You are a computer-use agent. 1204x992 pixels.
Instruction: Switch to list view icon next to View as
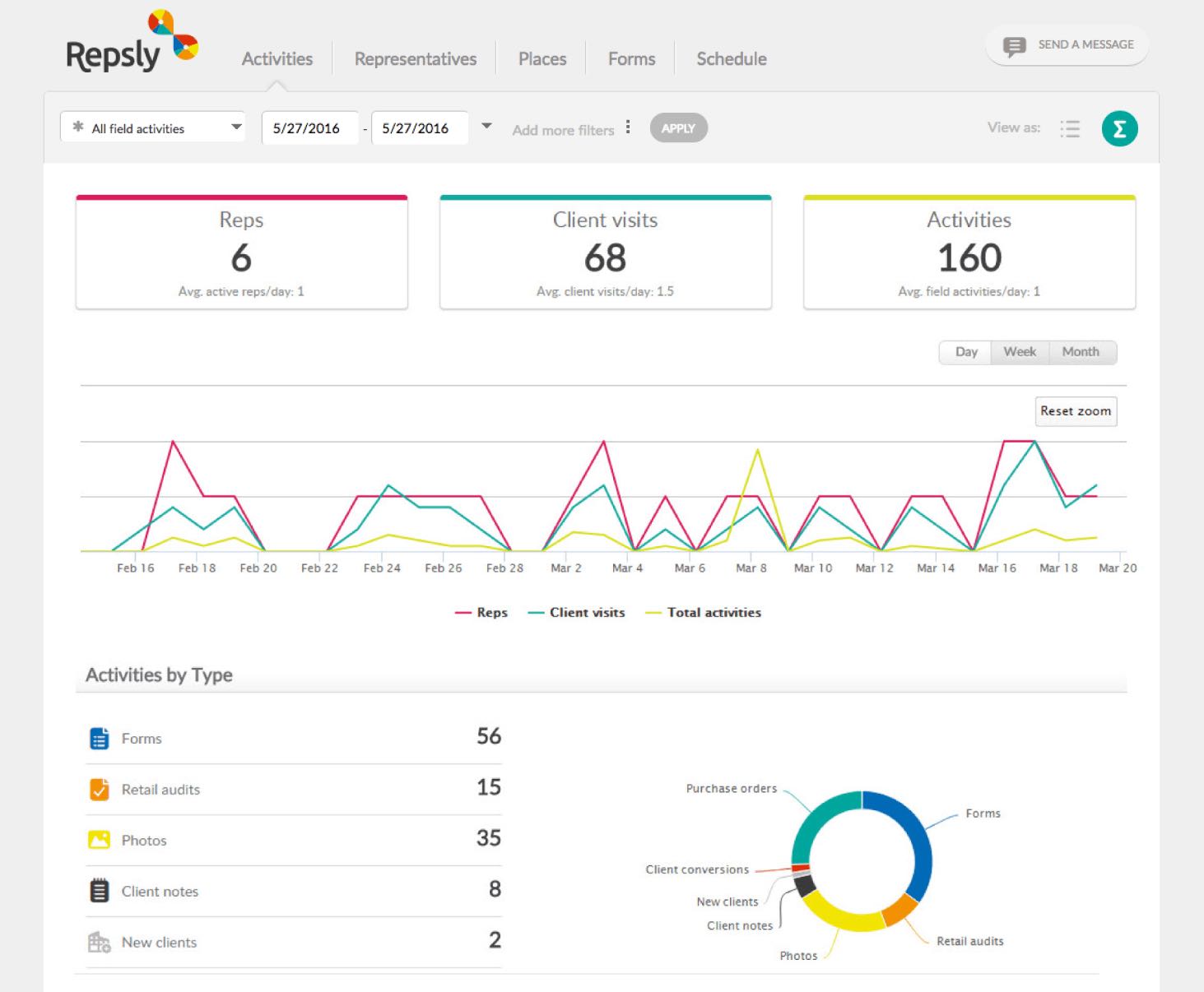(x=1070, y=128)
